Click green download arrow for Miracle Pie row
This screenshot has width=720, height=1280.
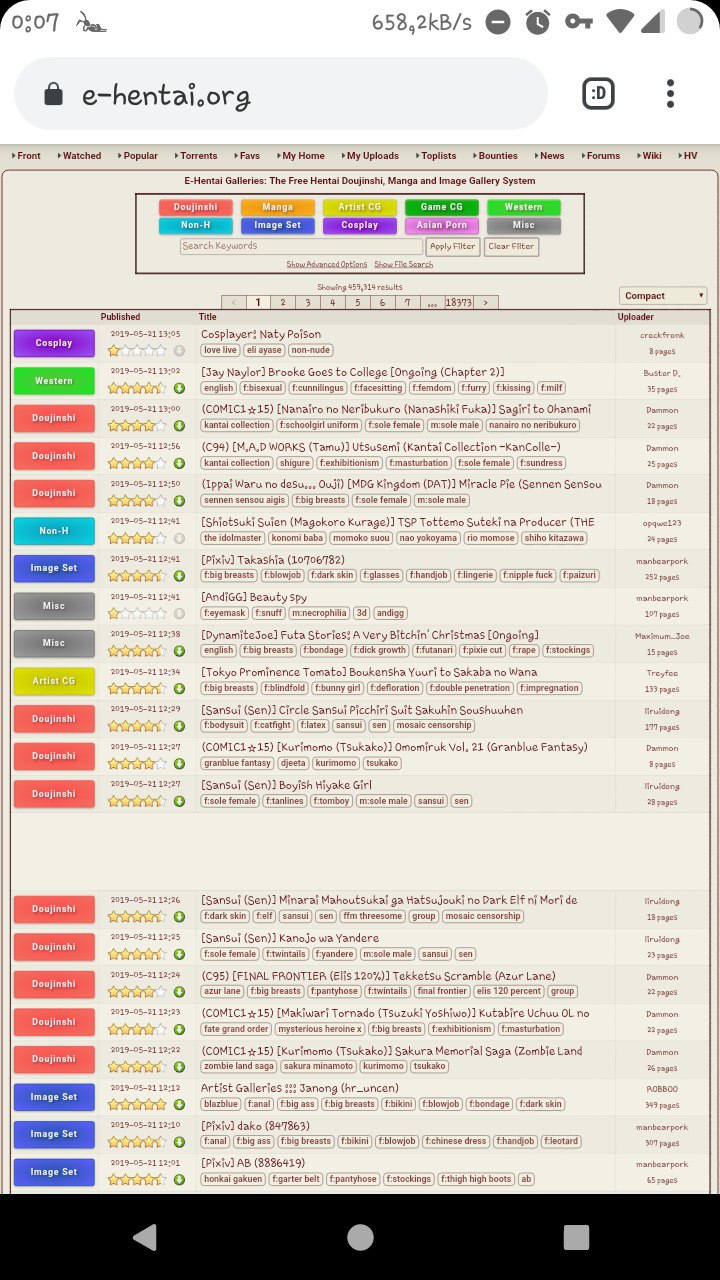pyautogui.click(x=179, y=500)
